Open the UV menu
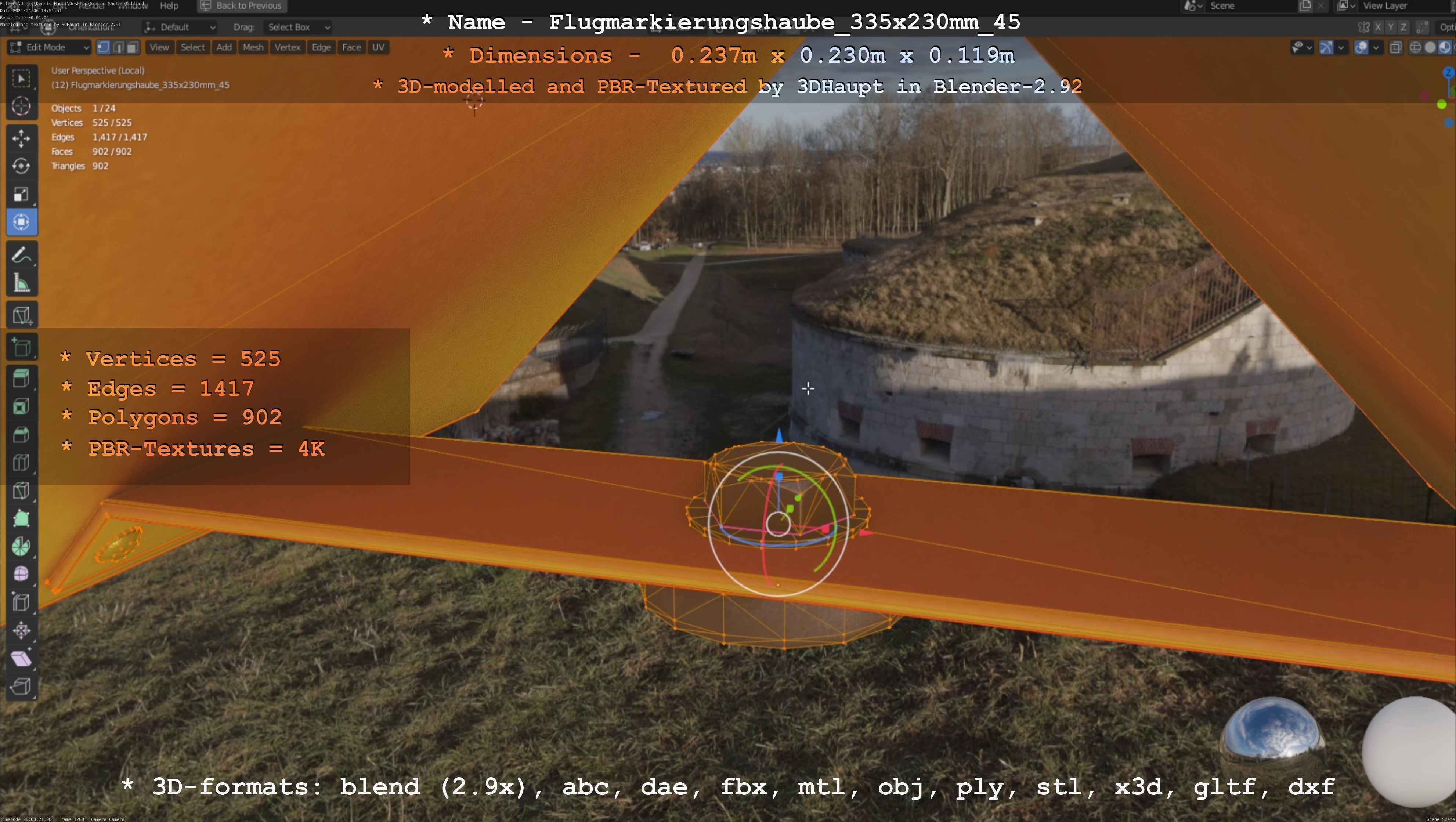Screen dimensions: 1456x822 (378, 47)
